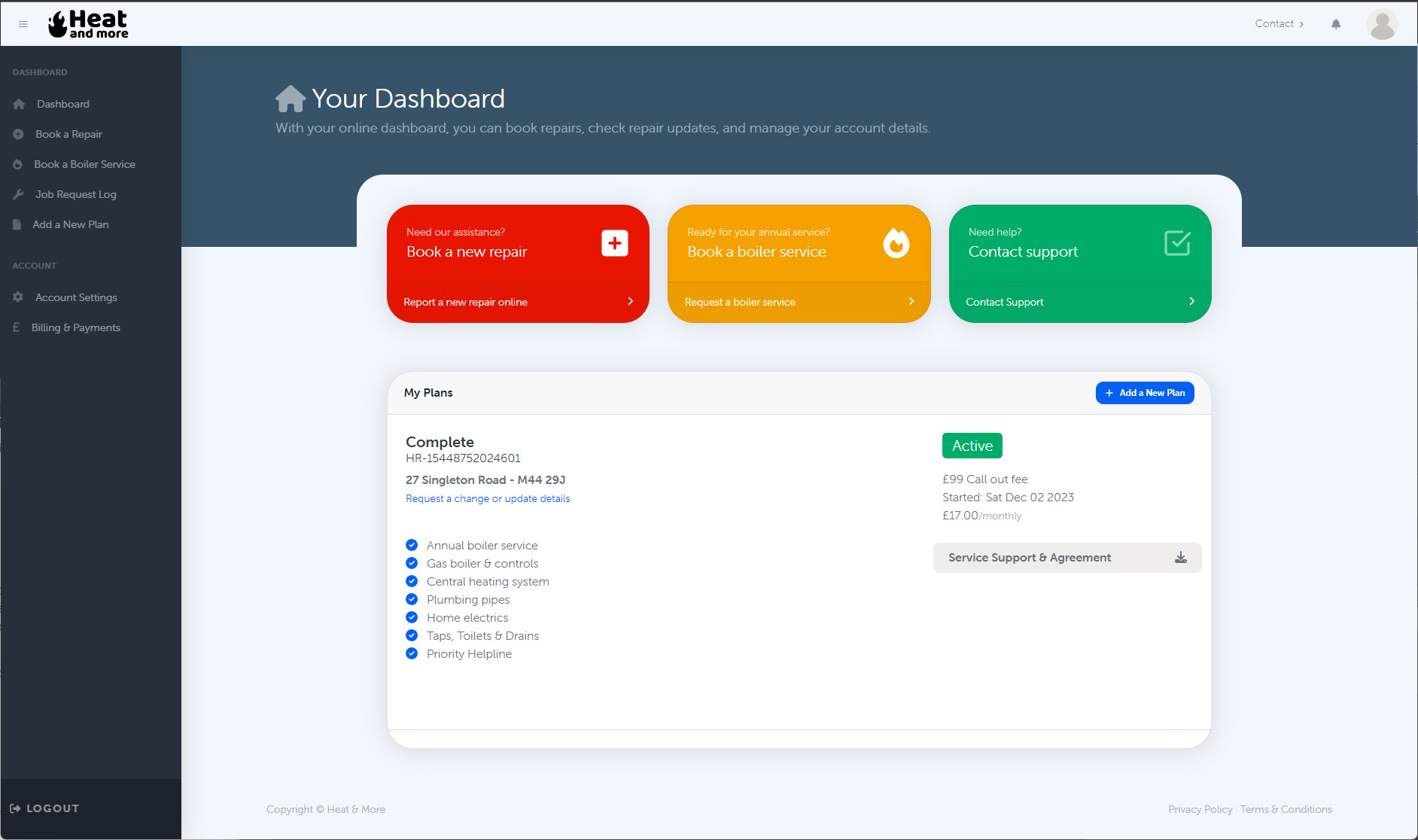Expand the Contact menu in header

(x=1279, y=24)
